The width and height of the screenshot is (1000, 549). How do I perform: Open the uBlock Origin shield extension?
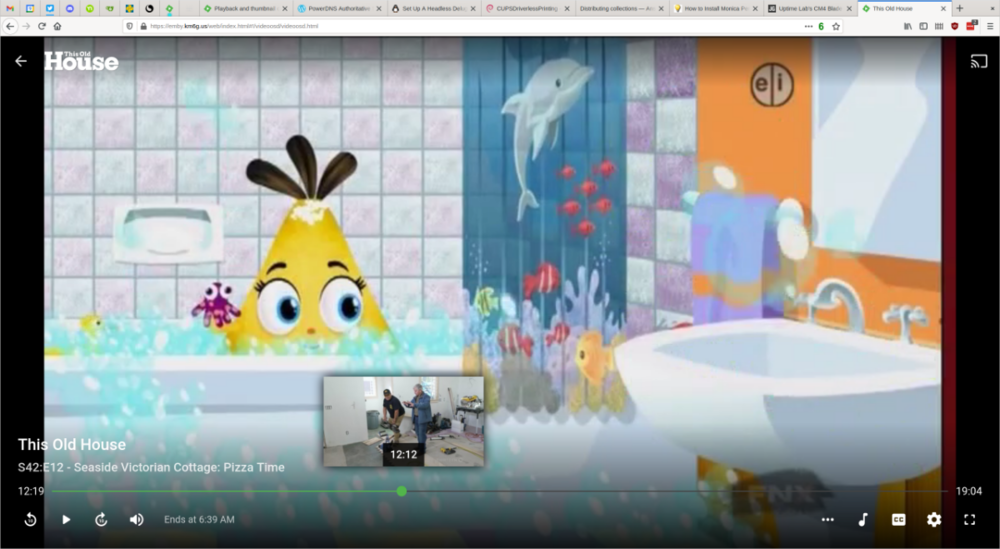pyautogui.click(x=955, y=26)
